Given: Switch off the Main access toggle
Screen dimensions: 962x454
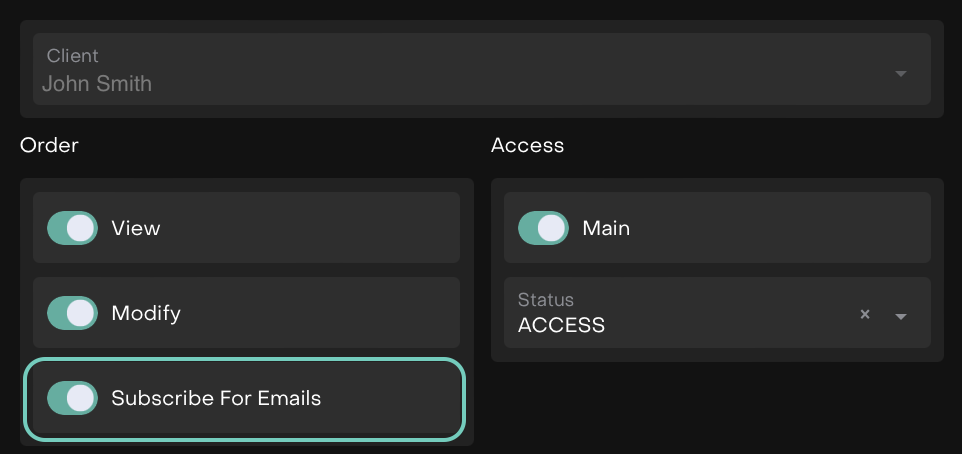Looking at the screenshot, I should 544,228.
